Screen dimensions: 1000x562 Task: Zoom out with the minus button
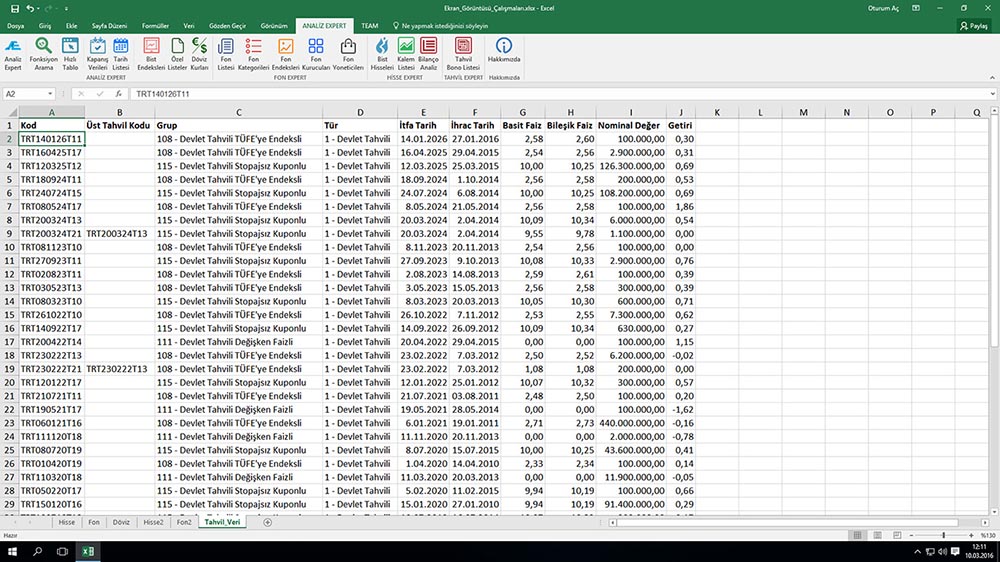pos(911,535)
